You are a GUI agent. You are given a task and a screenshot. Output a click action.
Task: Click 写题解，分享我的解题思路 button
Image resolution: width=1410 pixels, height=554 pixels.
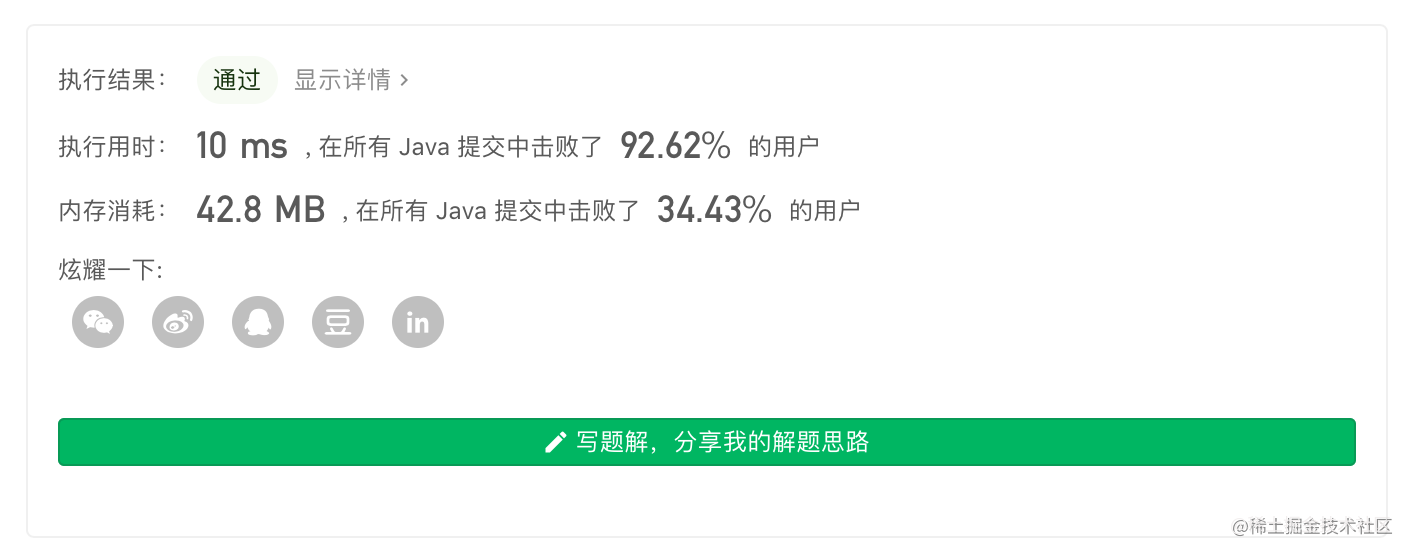(707, 442)
